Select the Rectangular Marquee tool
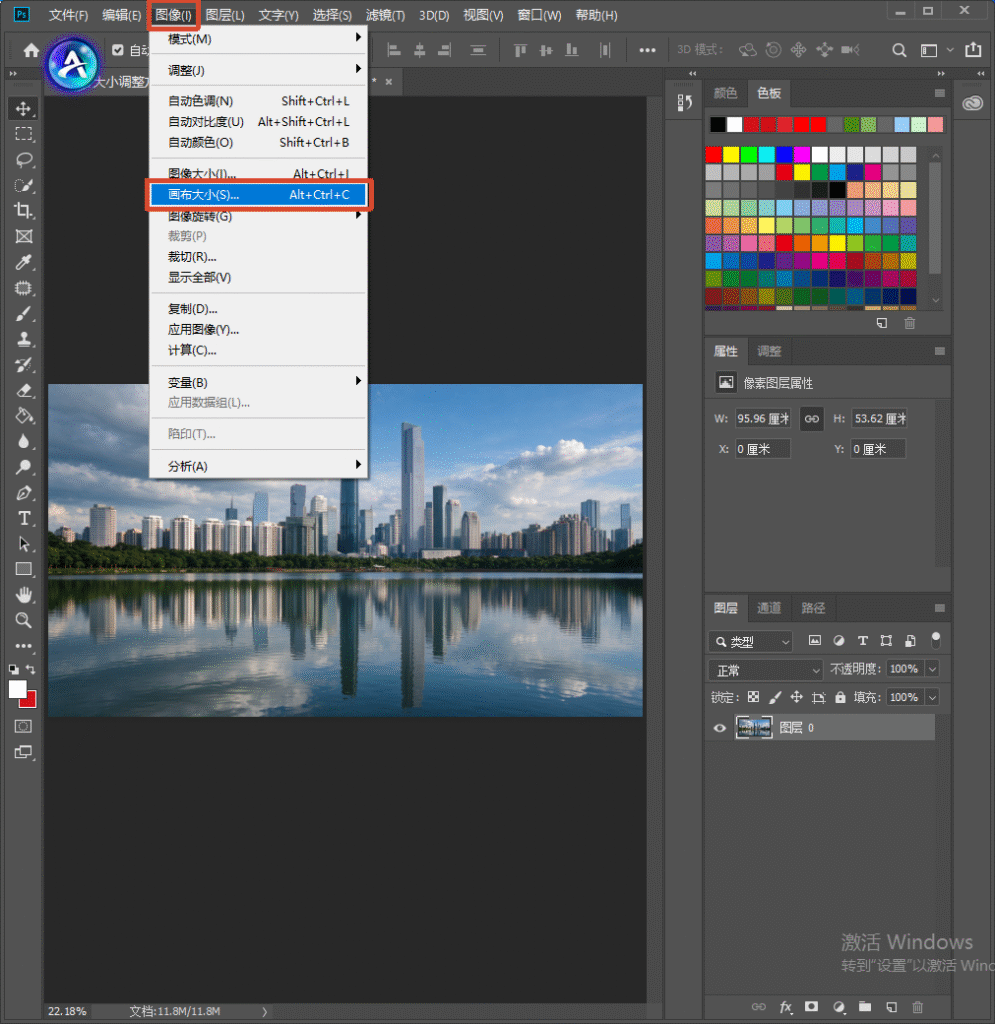The image size is (995, 1024). pos(24,134)
